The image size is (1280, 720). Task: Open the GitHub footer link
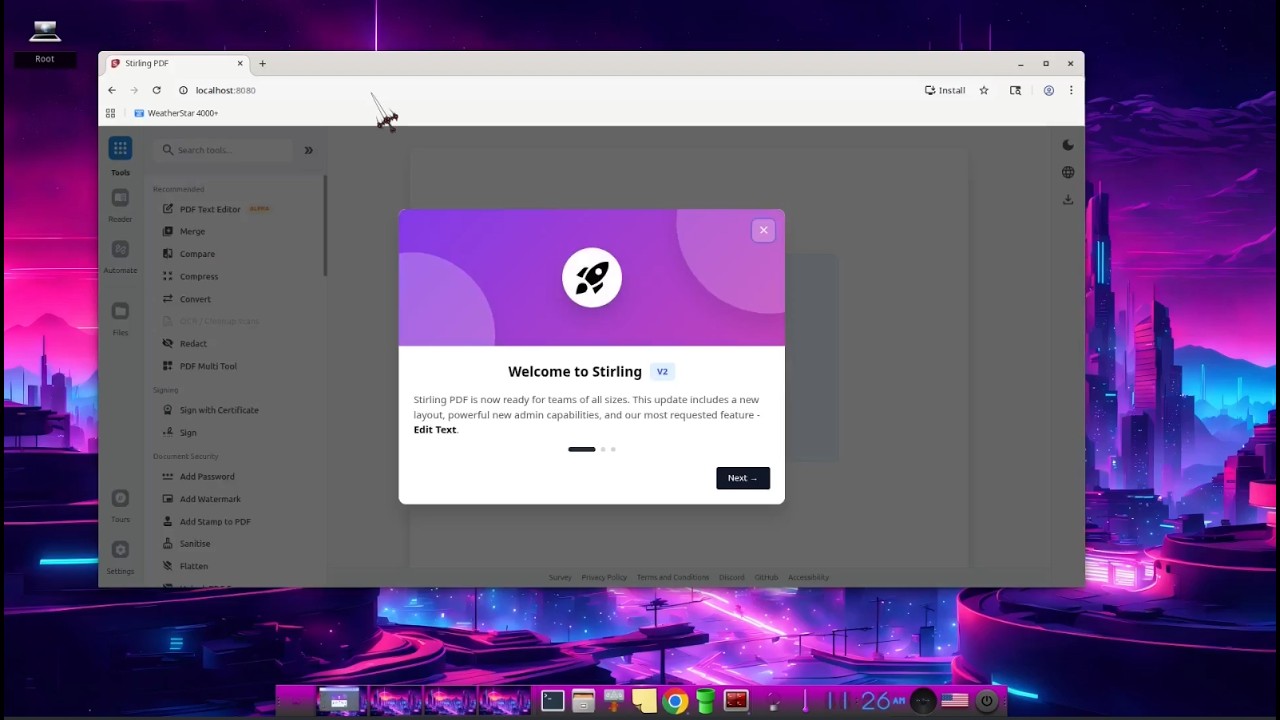point(766,577)
